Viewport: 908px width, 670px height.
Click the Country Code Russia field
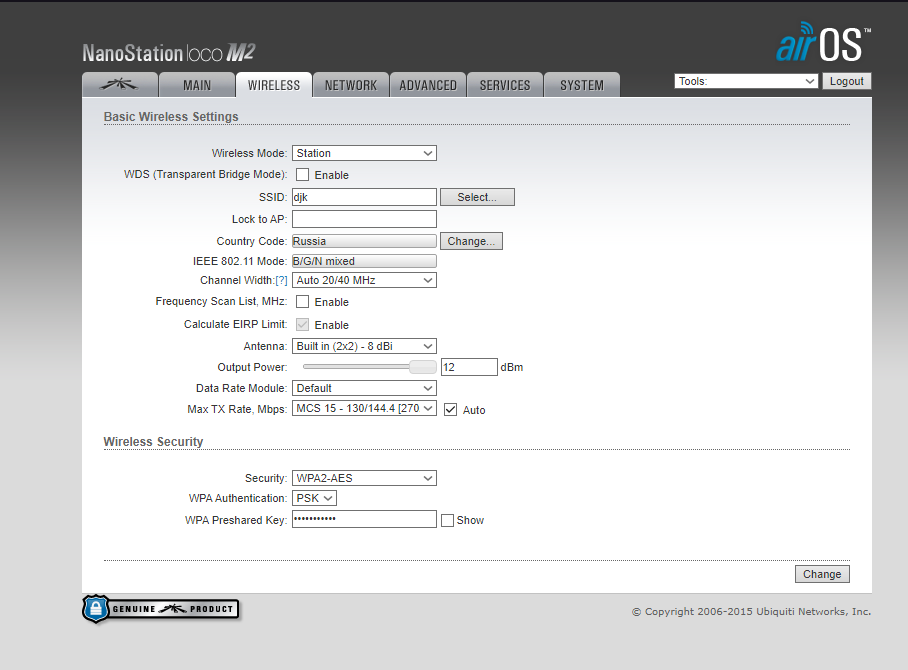[x=364, y=241]
